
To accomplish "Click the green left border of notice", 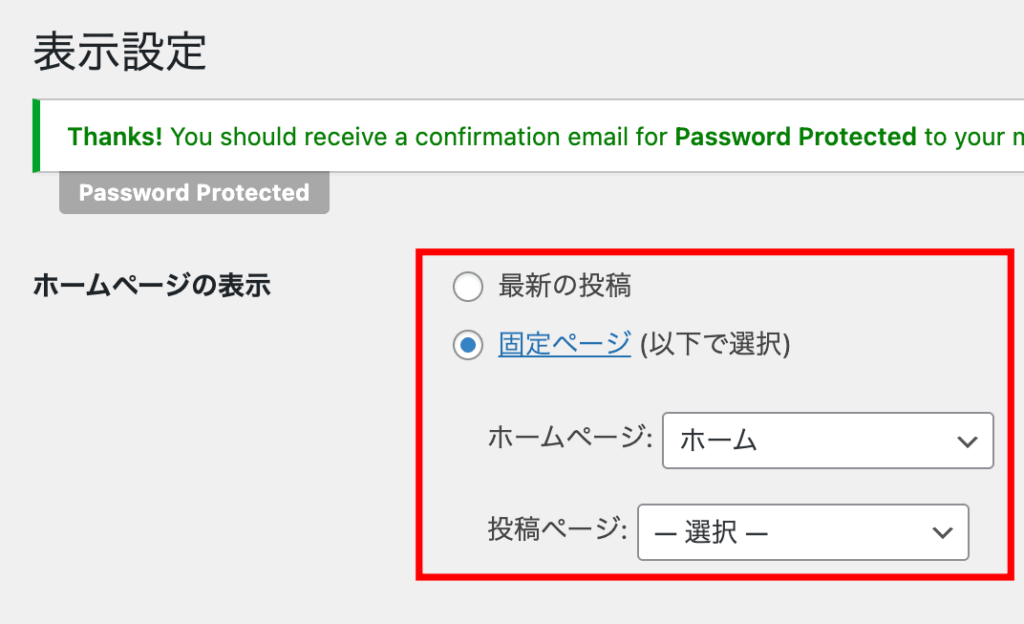I will pos(37,136).
